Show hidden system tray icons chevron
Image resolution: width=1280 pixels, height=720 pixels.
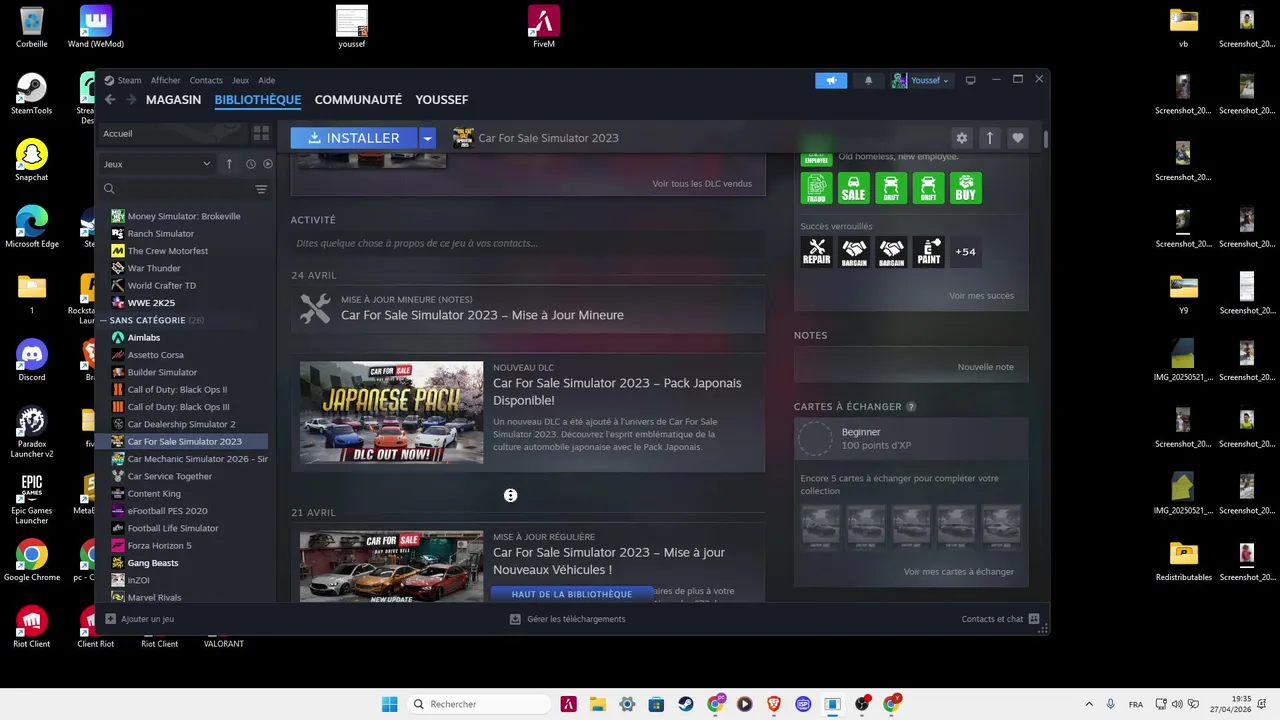(1089, 704)
